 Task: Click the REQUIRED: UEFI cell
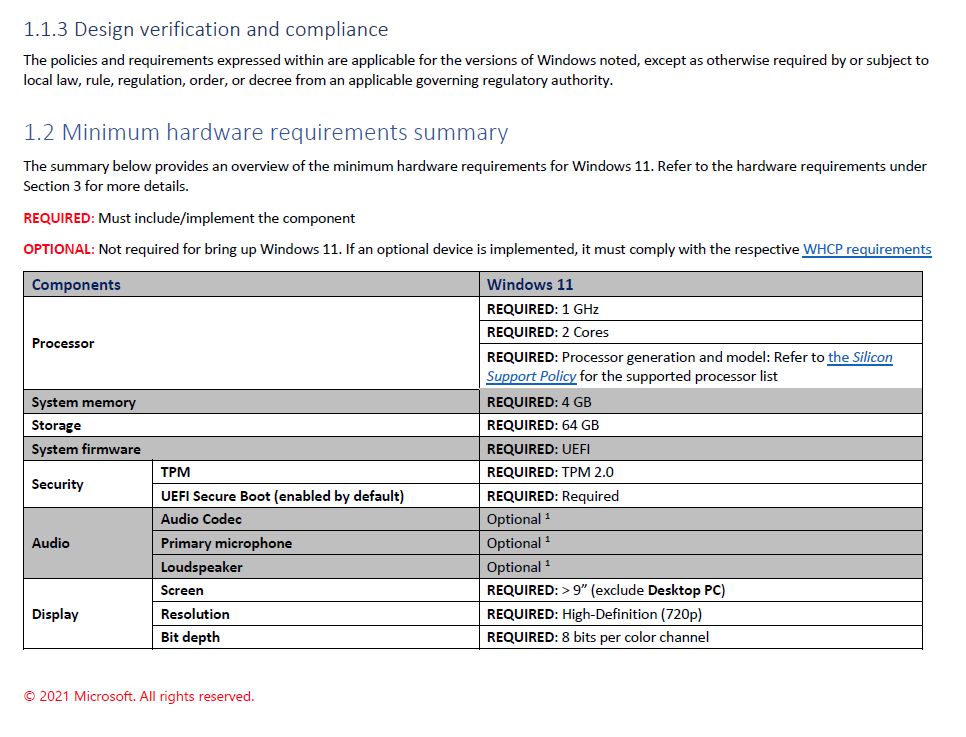[x=700, y=449]
